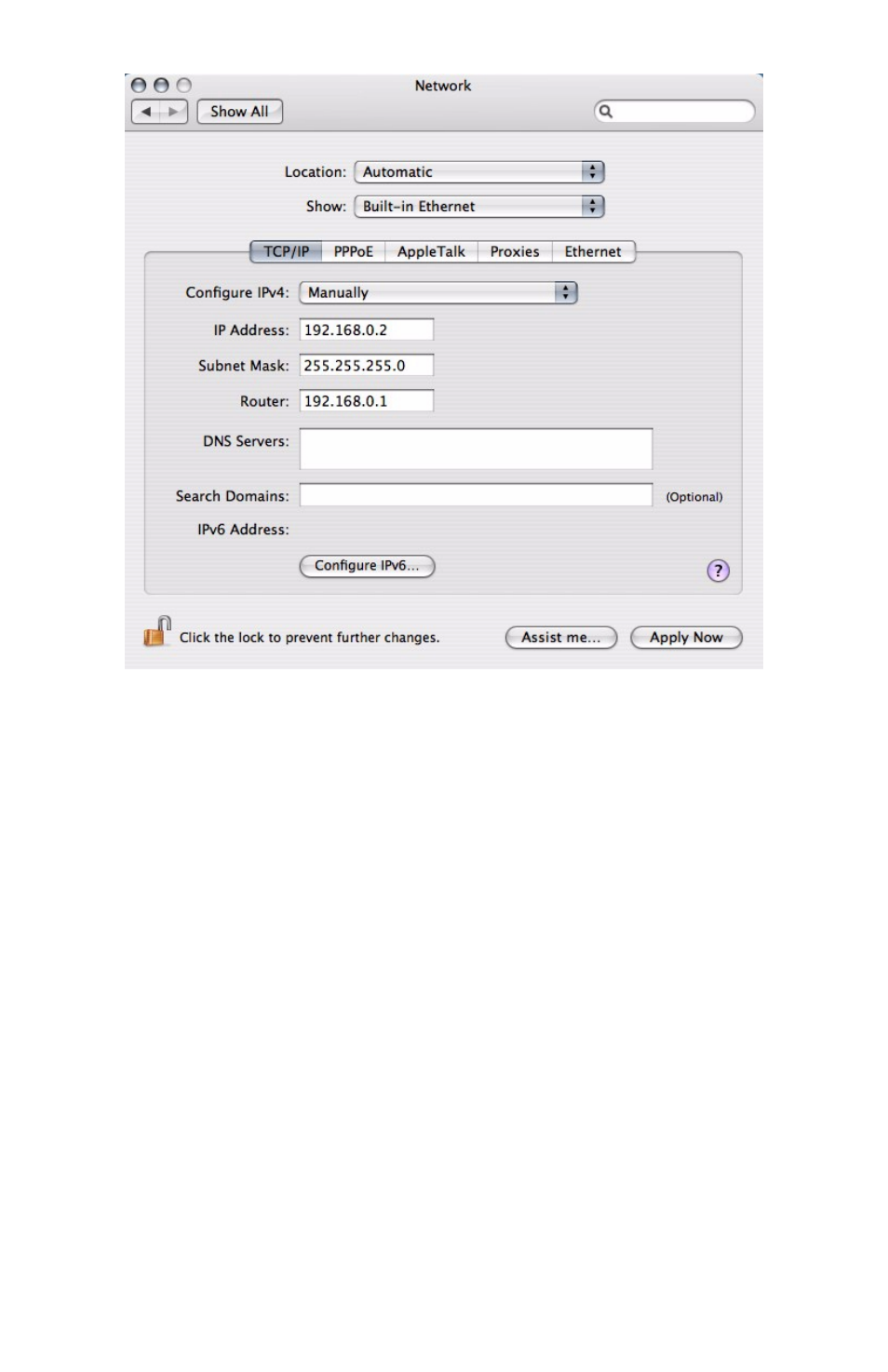Switch to the TCP/IP tab

pyautogui.click(x=286, y=252)
